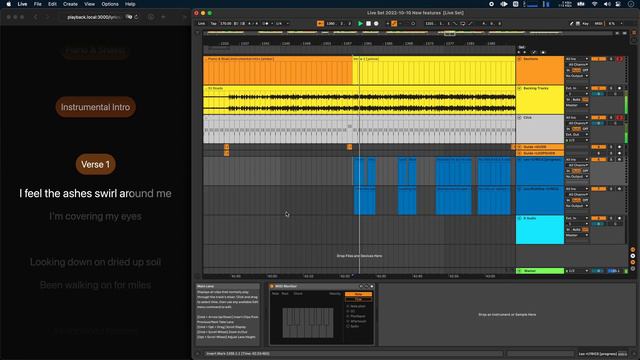
Task: Click the Set locator button
Action: [522, 47]
